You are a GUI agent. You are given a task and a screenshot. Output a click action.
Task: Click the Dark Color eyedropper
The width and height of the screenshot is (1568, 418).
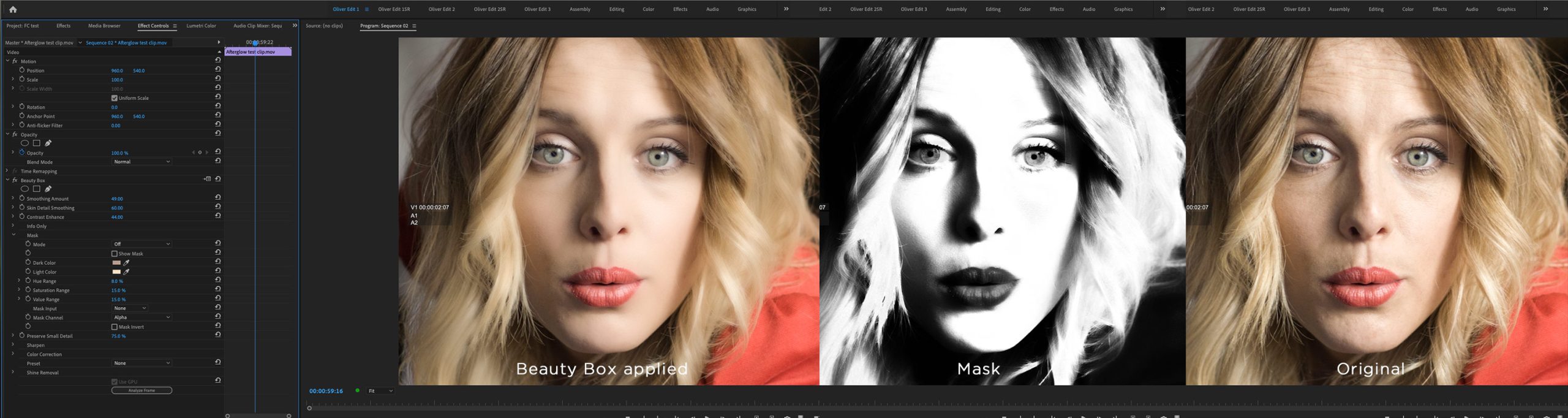click(x=126, y=263)
